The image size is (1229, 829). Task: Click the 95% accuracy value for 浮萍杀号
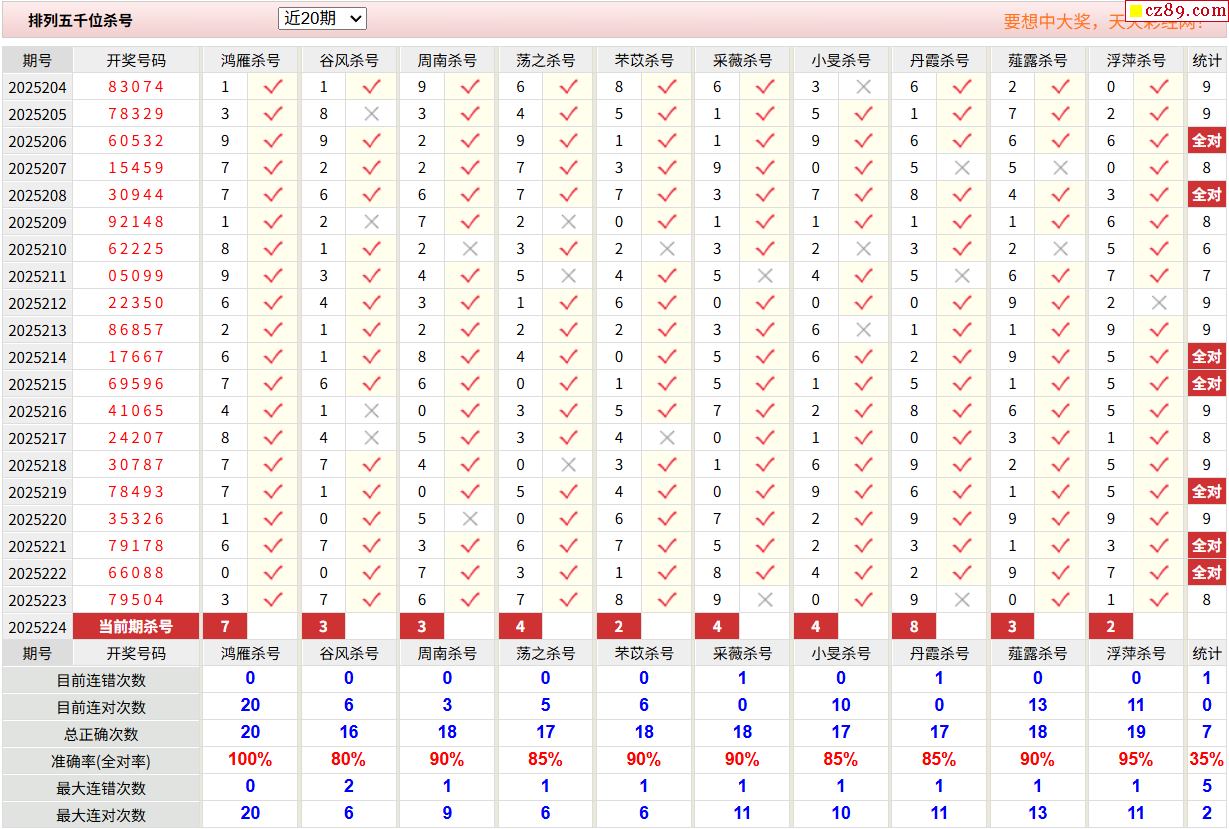pos(1136,760)
